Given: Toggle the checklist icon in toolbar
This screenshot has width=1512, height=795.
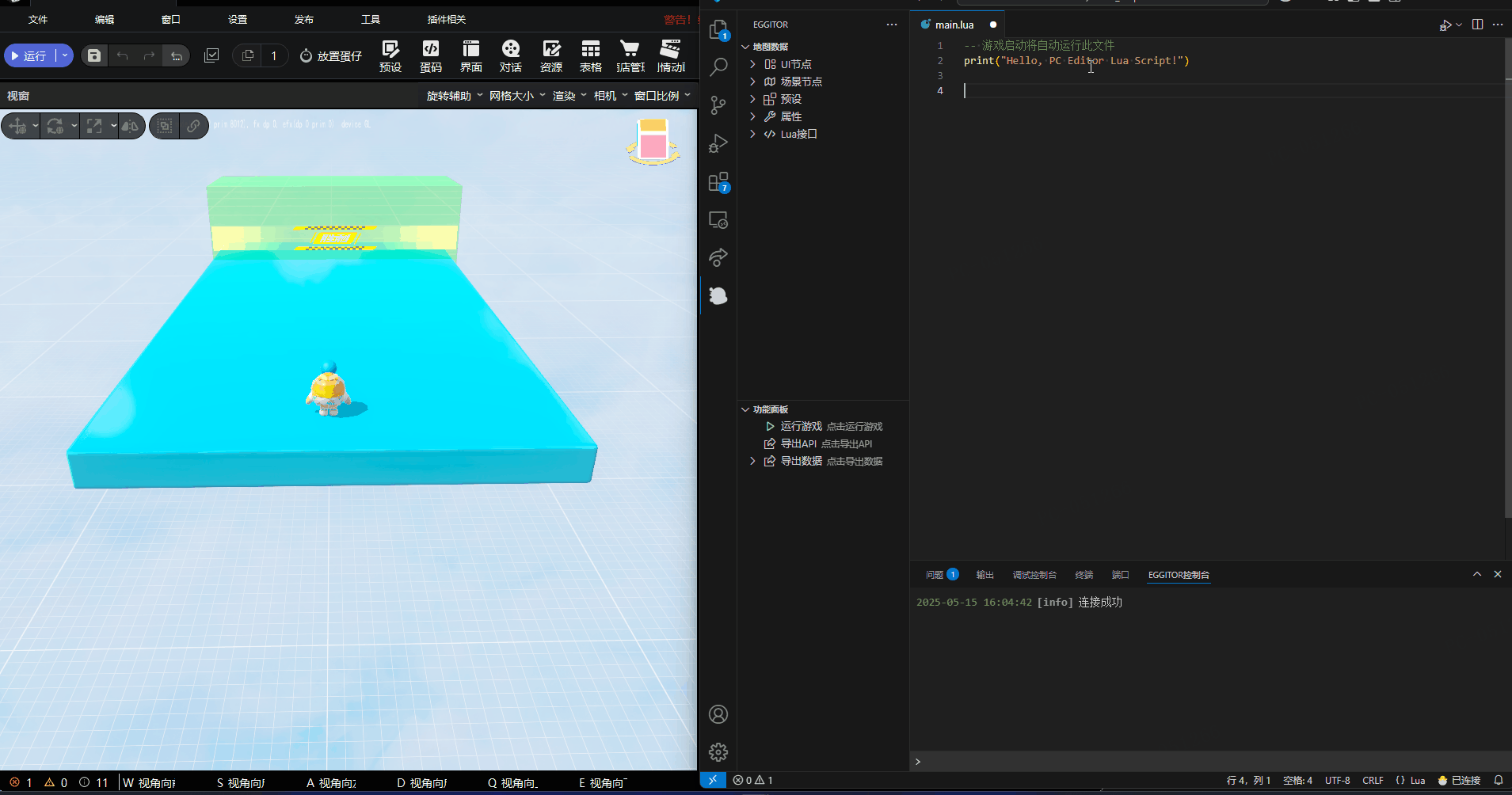Looking at the screenshot, I should click(x=211, y=55).
